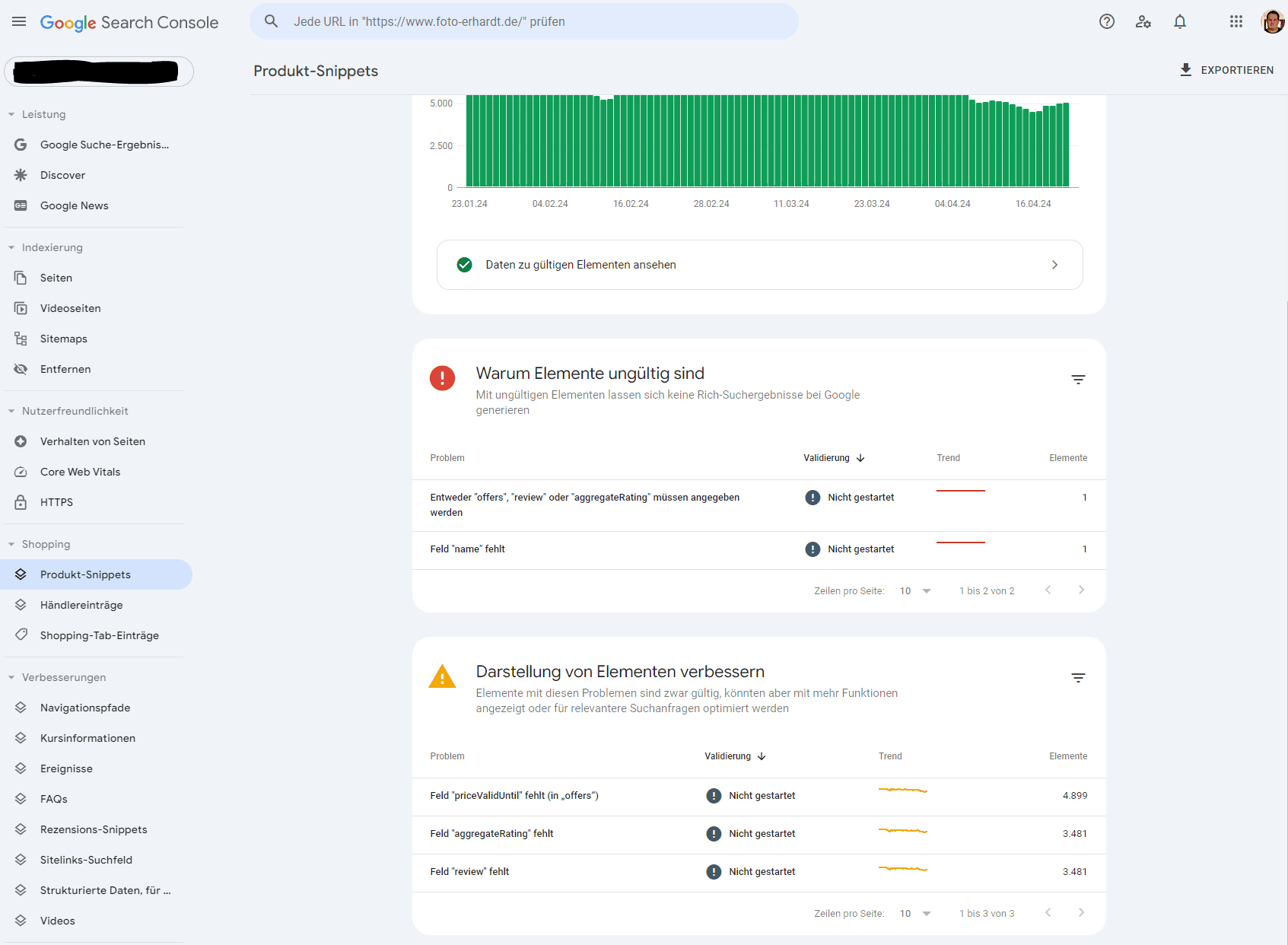
Task: Open the account profile avatar
Action: (x=1273, y=21)
